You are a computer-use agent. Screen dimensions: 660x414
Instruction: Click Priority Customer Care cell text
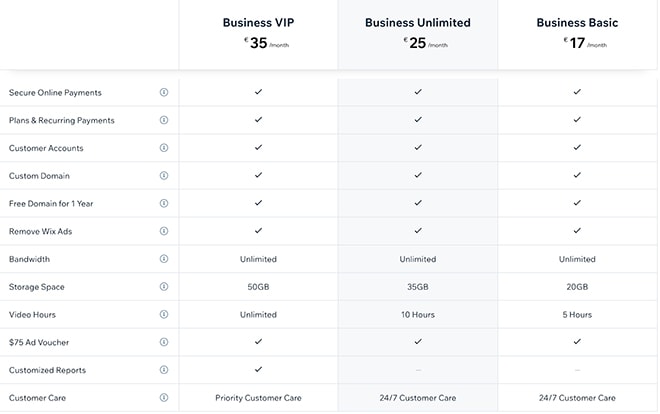point(258,398)
